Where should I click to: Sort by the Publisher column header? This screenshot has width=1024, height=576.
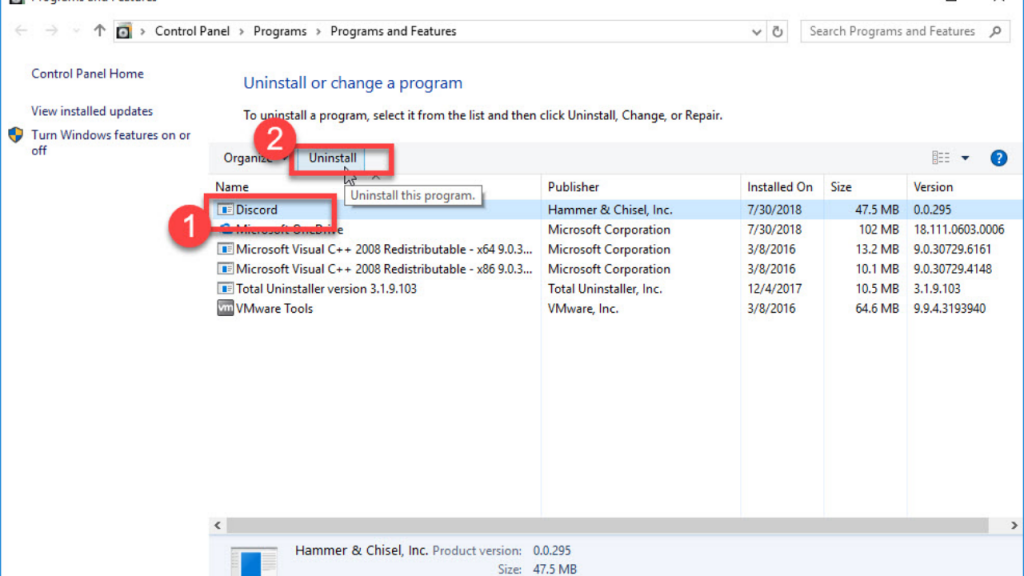point(573,187)
